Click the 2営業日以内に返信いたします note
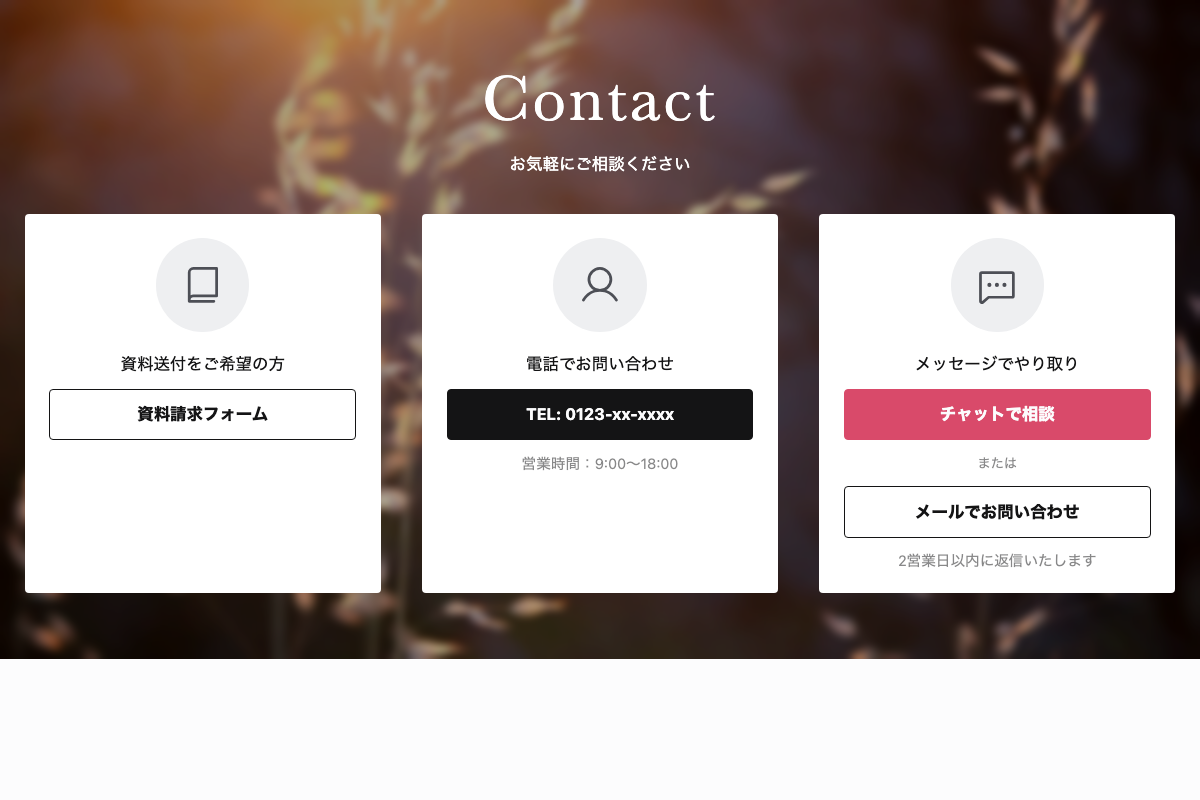1200x800 pixels. 997,561
